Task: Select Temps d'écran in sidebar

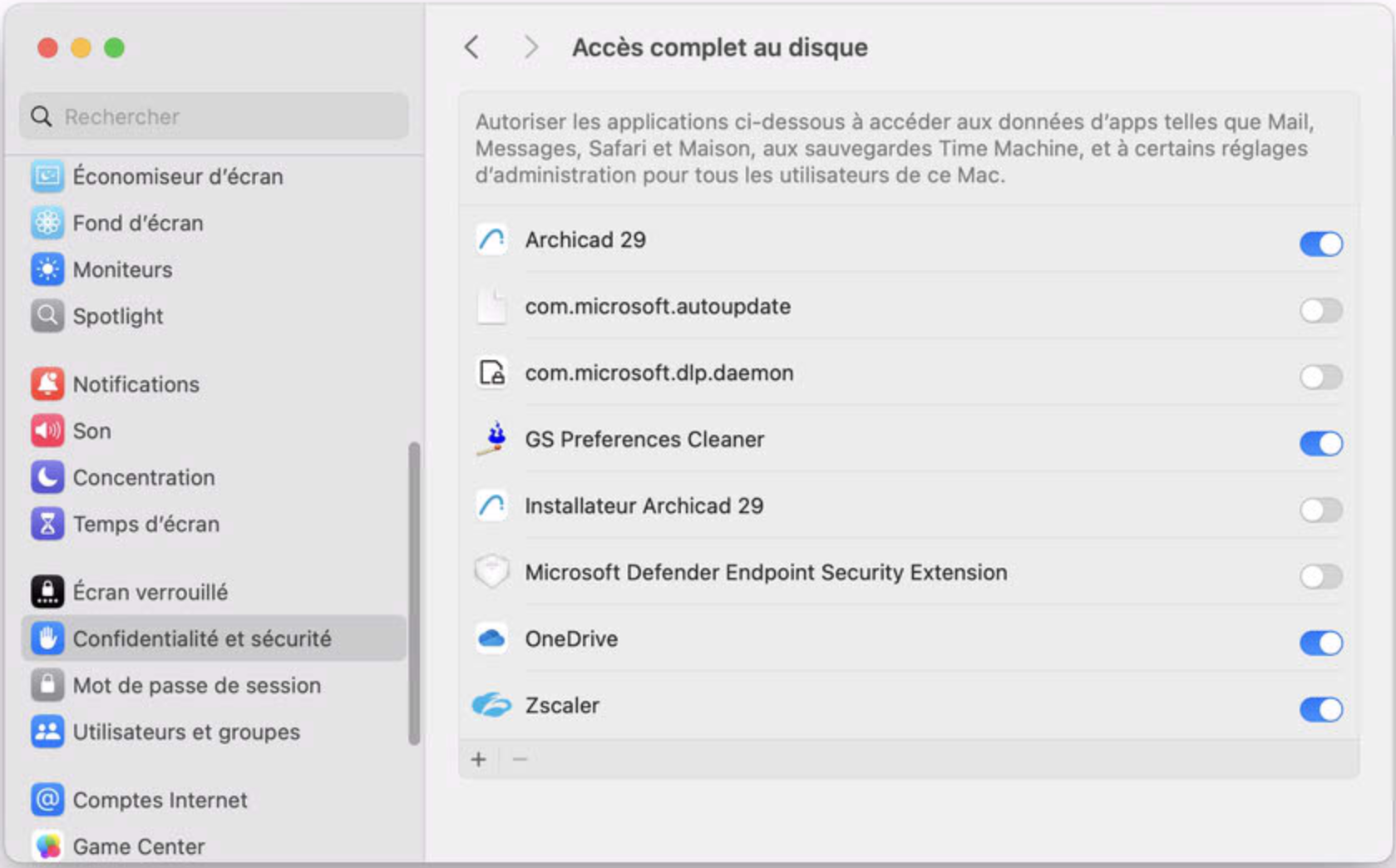Action: pos(146,524)
